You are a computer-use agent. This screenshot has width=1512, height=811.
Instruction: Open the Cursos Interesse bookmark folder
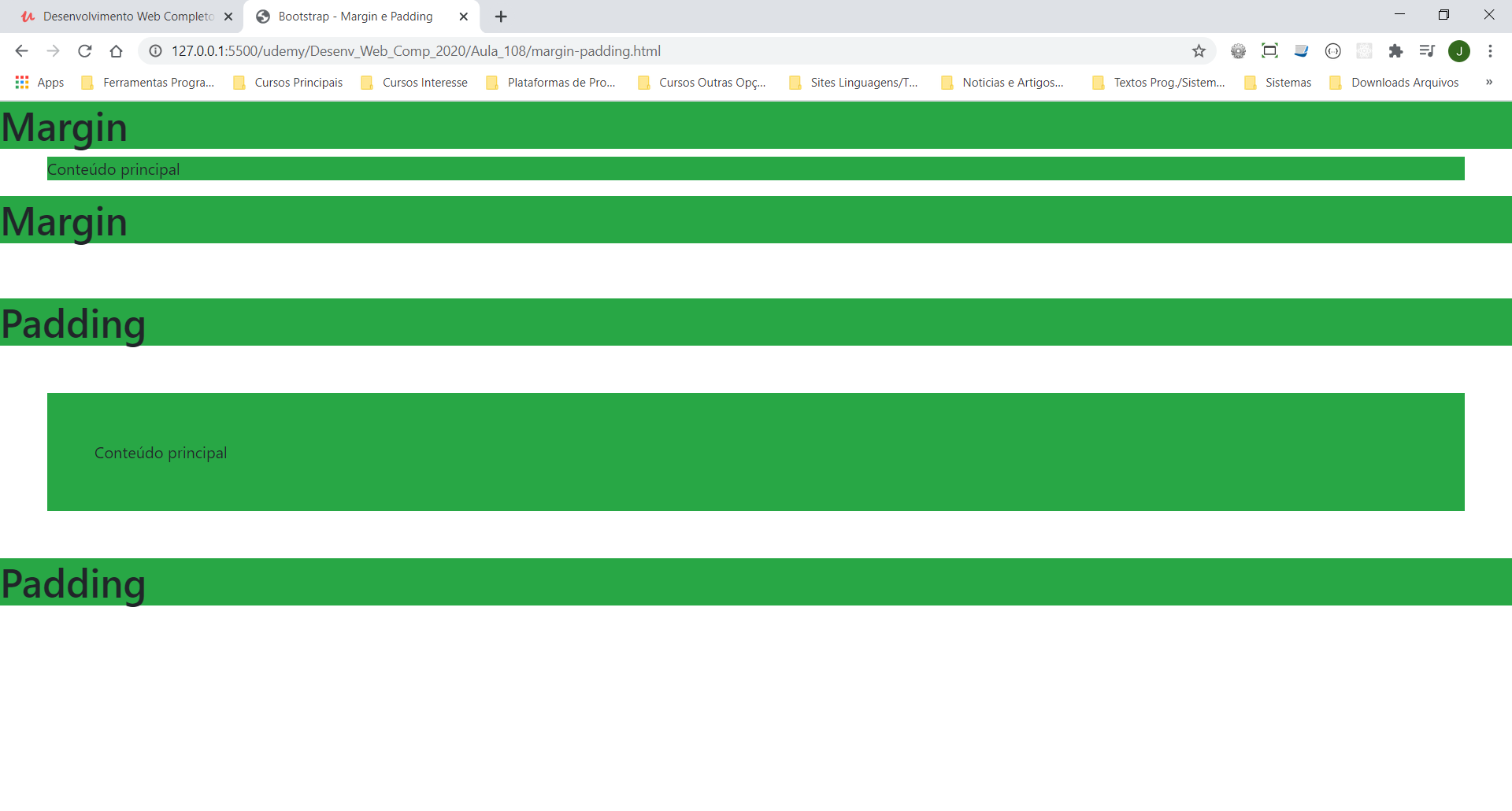pos(414,83)
